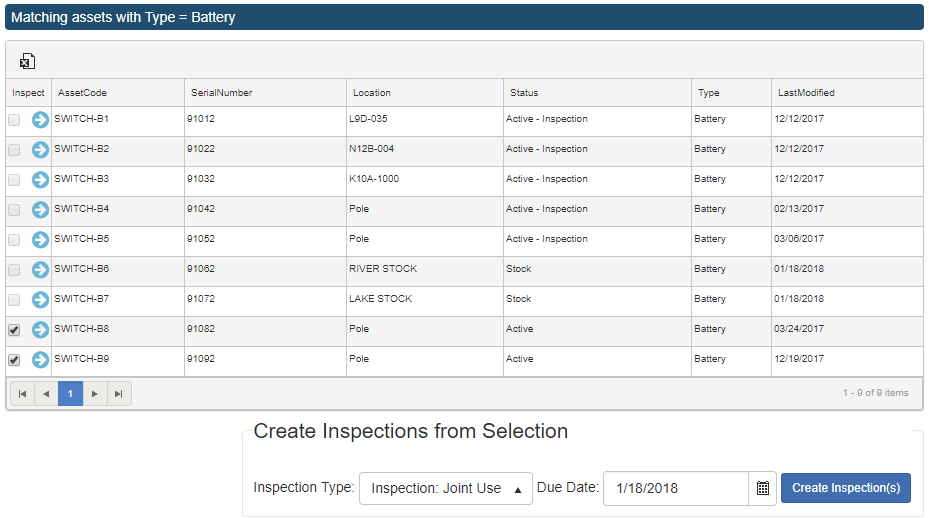Viewport: 929px width, 518px height.
Task: Select page 1 in the pager
Action: (71, 394)
